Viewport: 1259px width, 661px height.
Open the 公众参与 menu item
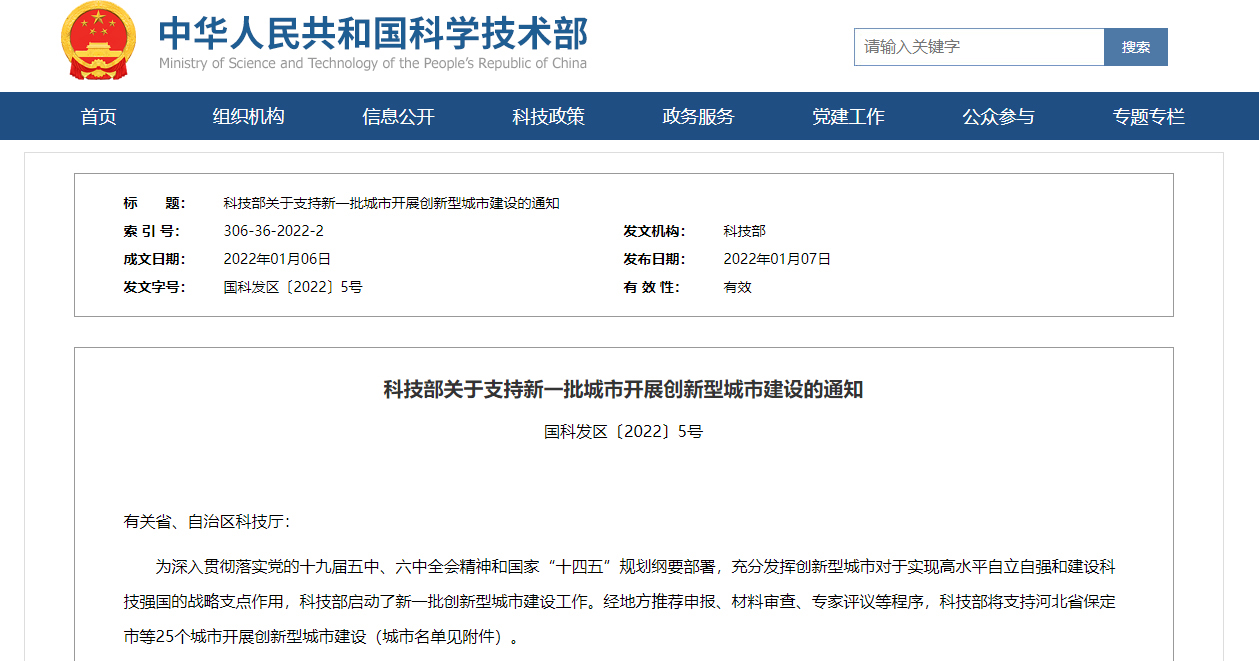999,116
